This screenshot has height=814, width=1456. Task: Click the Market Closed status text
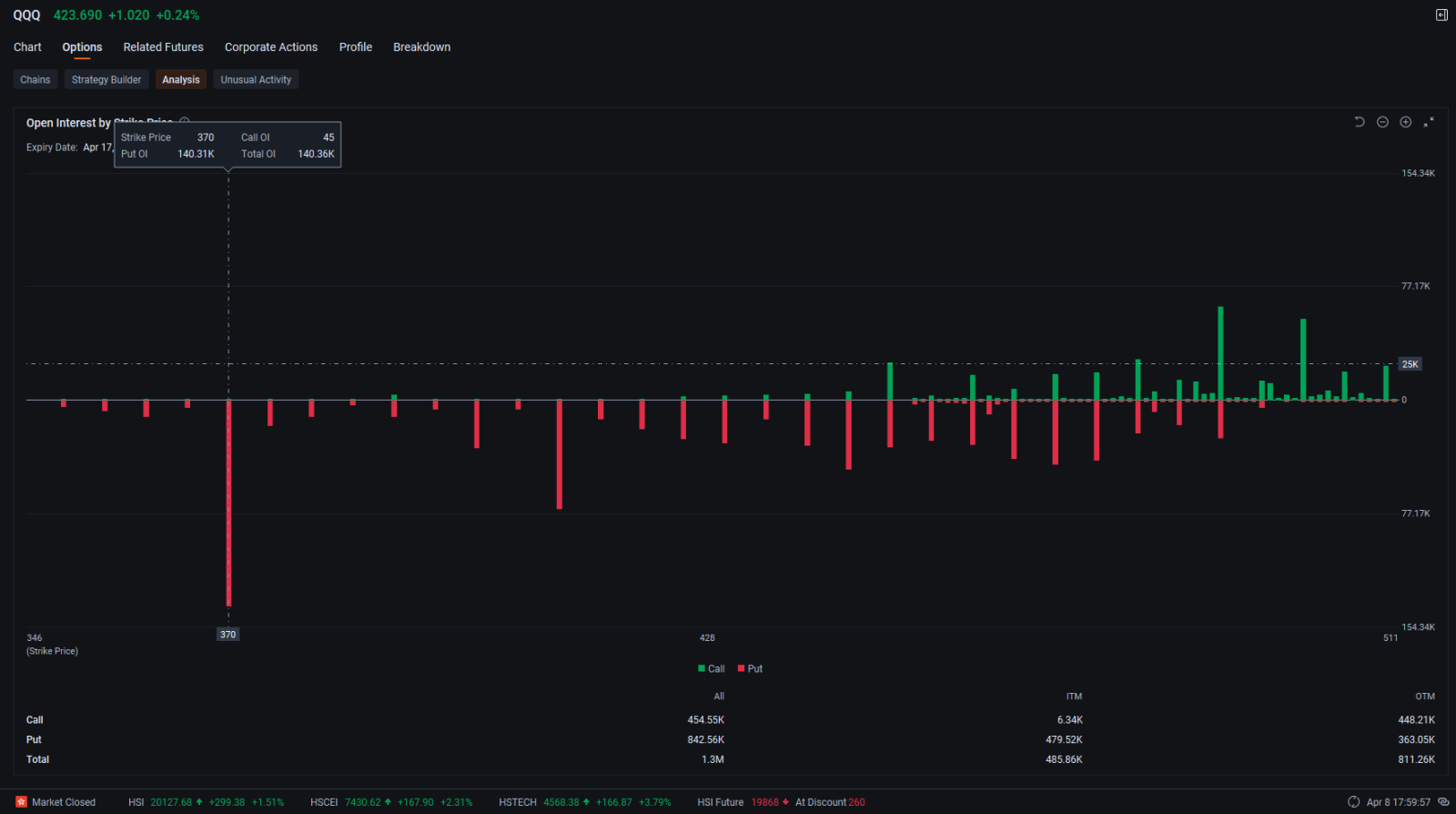pyautogui.click(x=64, y=802)
